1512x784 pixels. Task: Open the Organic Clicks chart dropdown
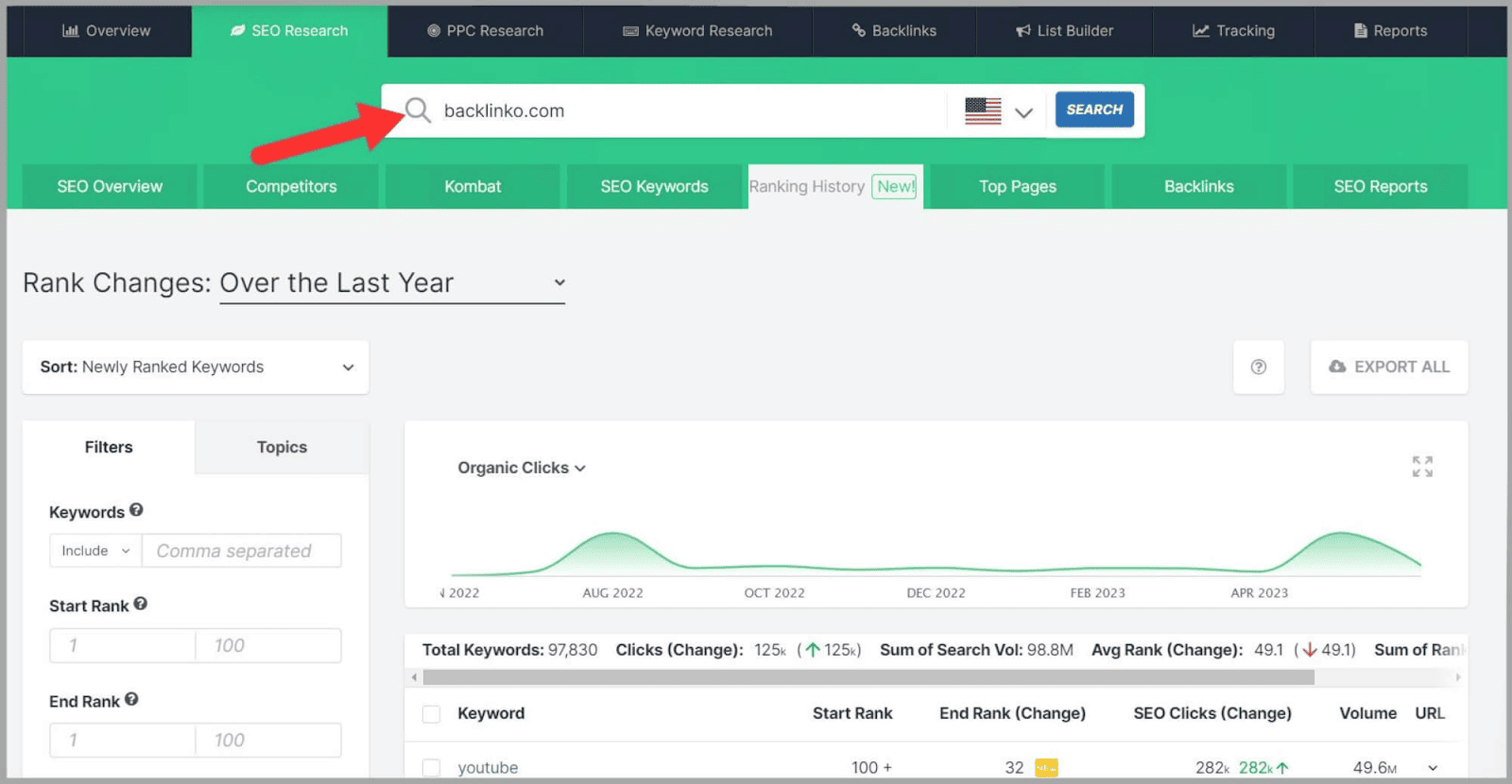click(x=522, y=468)
